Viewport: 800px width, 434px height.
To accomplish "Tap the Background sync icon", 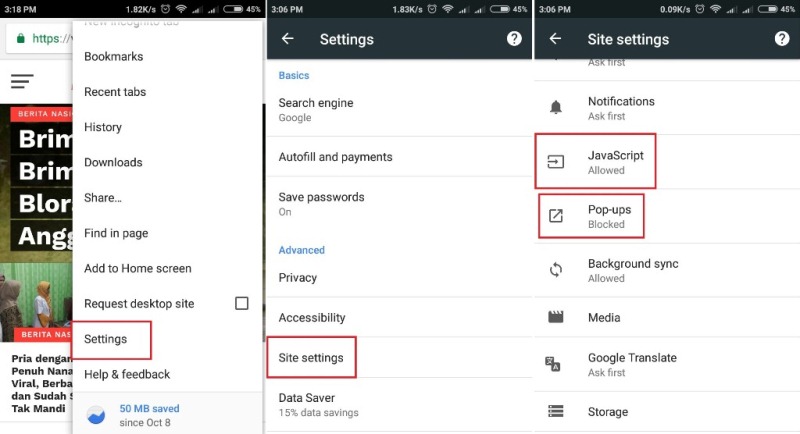I will point(556,269).
